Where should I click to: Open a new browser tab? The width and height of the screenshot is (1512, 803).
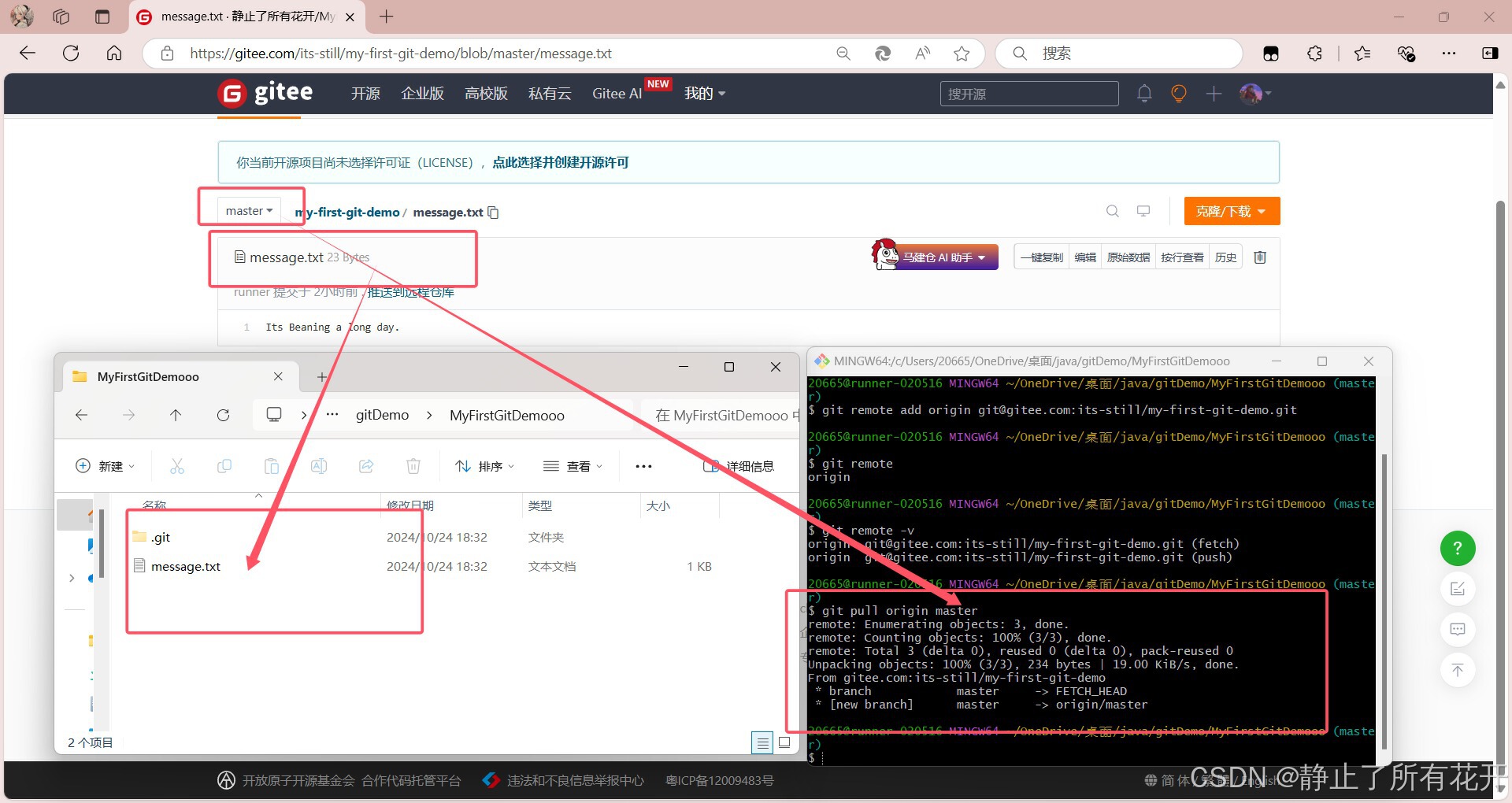click(387, 17)
